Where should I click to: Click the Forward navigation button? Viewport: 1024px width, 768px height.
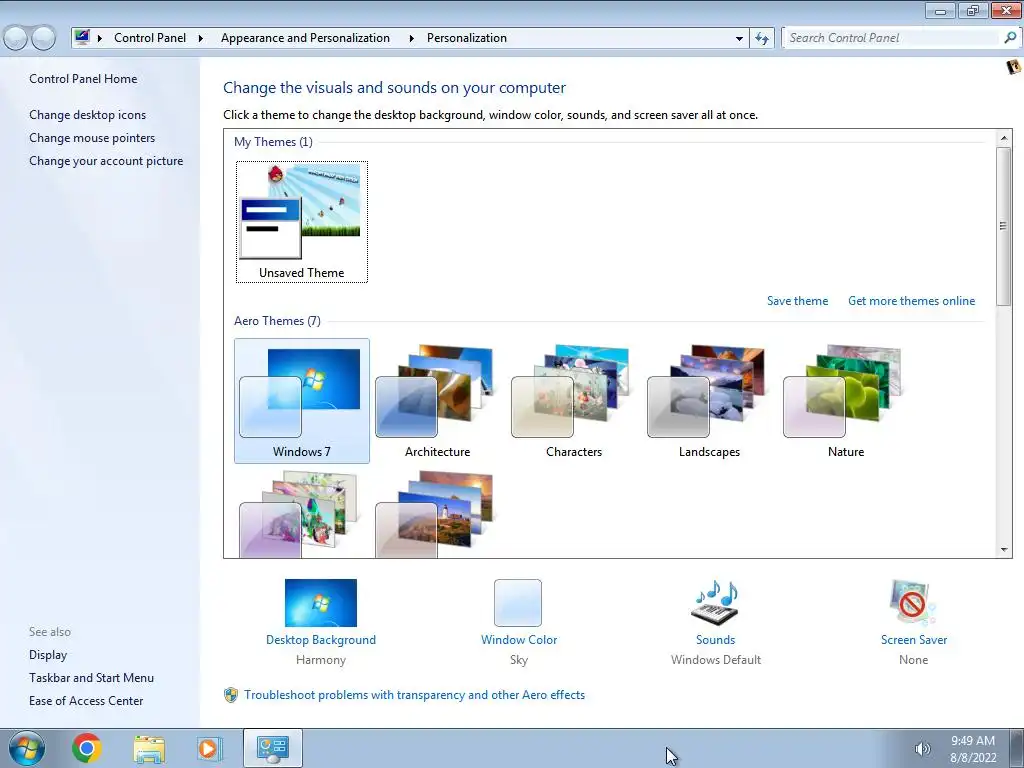[44, 39]
